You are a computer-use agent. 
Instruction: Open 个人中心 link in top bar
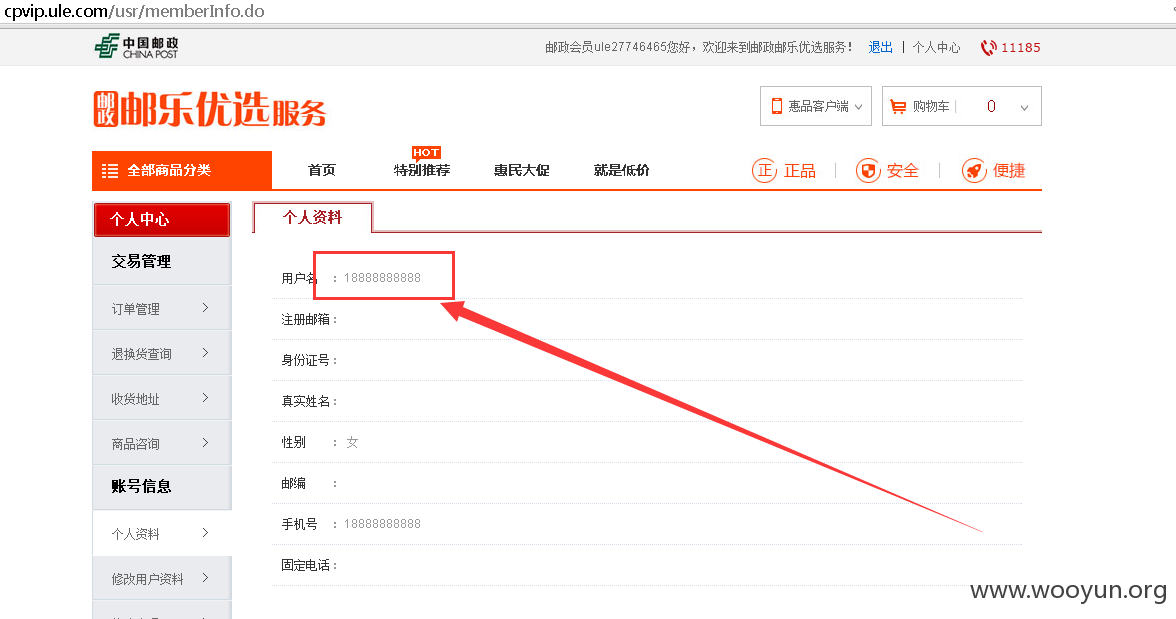(936, 47)
